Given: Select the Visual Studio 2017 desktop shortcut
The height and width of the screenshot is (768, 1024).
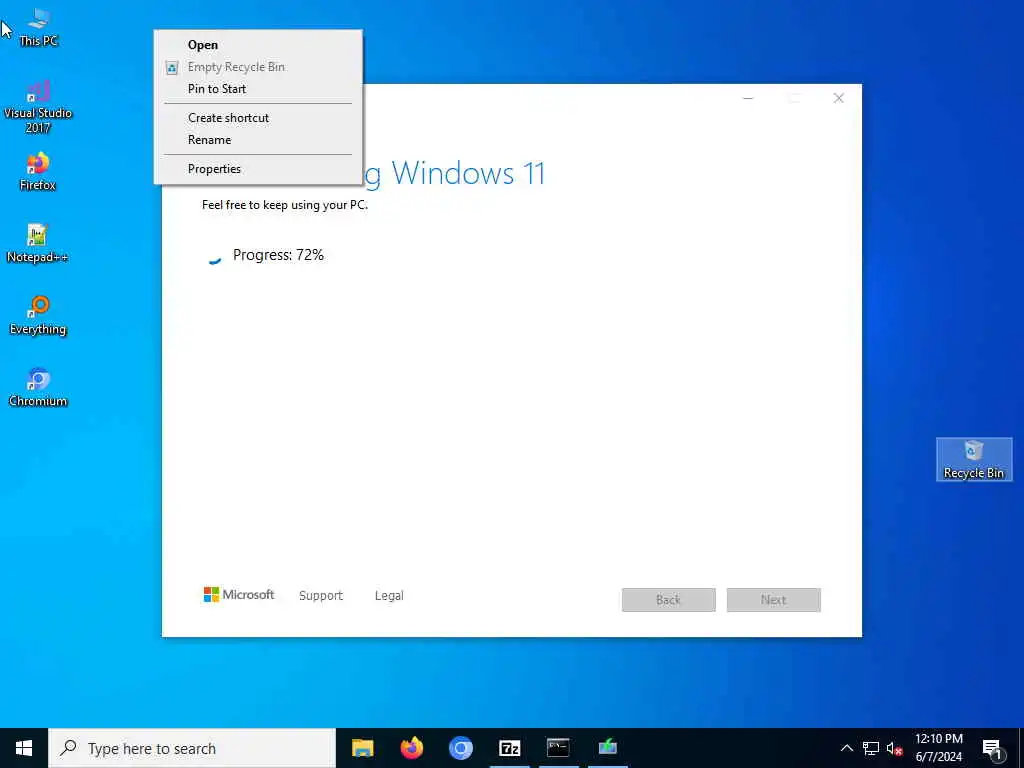Looking at the screenshot, I should point(38,107).
